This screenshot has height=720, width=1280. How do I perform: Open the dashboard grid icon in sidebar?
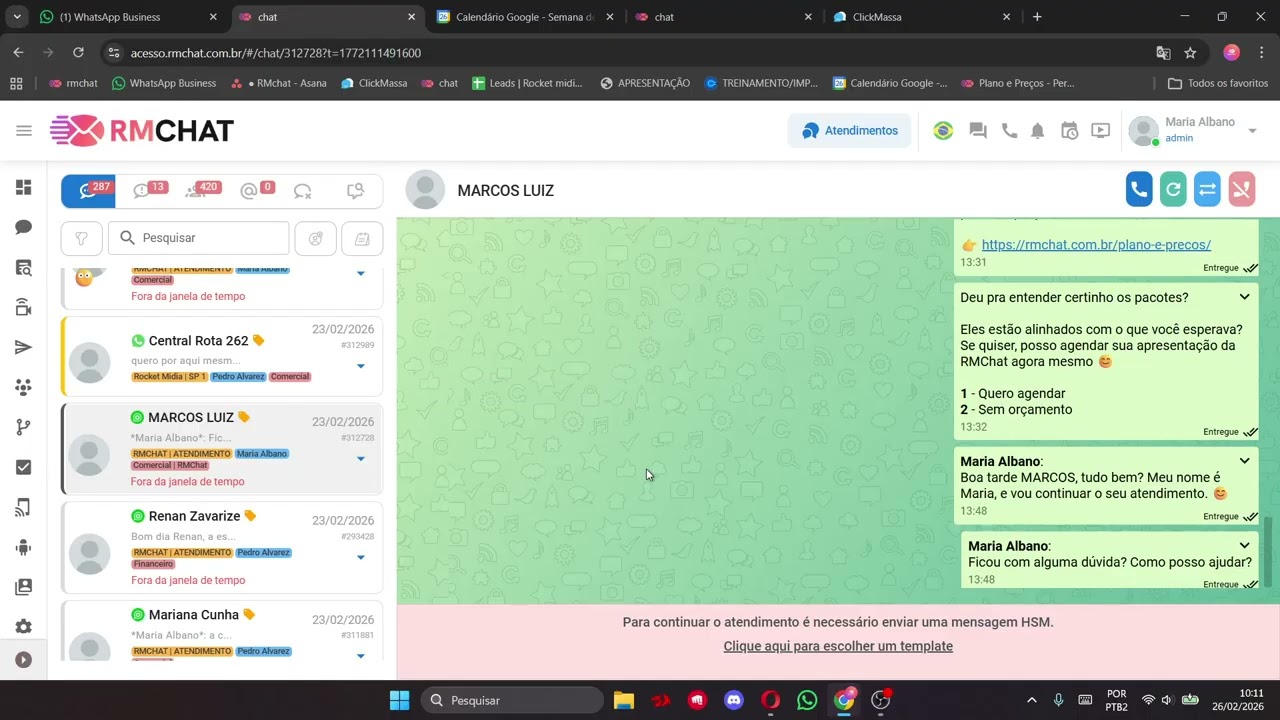point(23,188)
